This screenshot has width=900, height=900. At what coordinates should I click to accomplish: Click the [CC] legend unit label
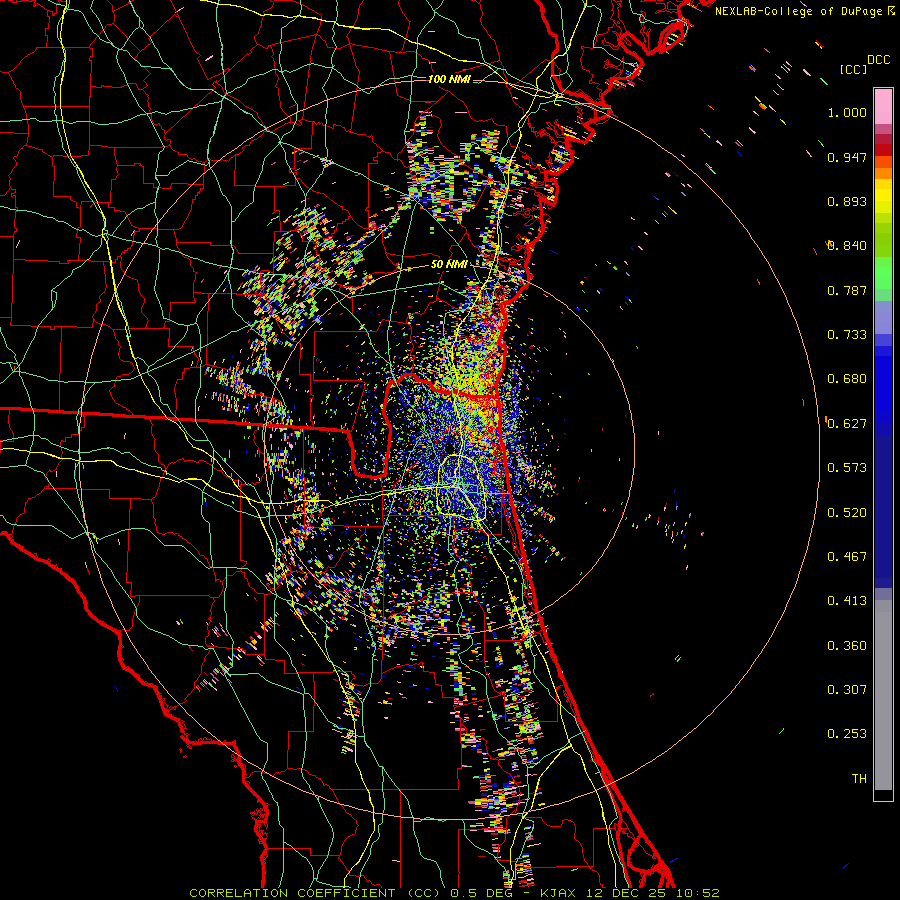854,69
